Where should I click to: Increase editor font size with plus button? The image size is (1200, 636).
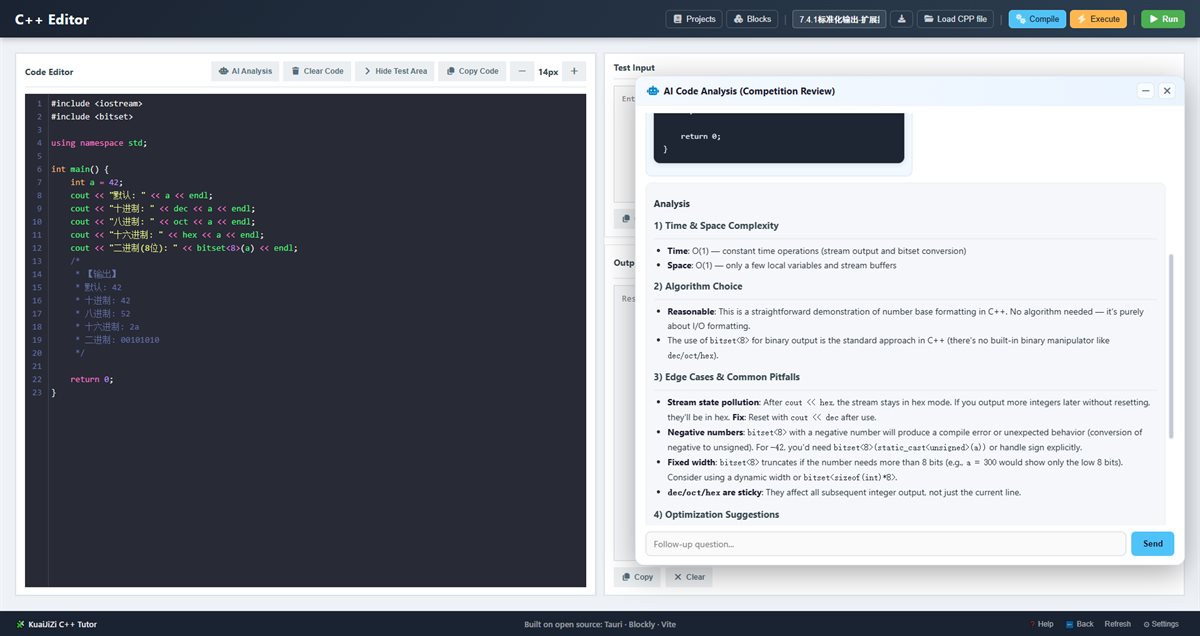coord(574,71)
